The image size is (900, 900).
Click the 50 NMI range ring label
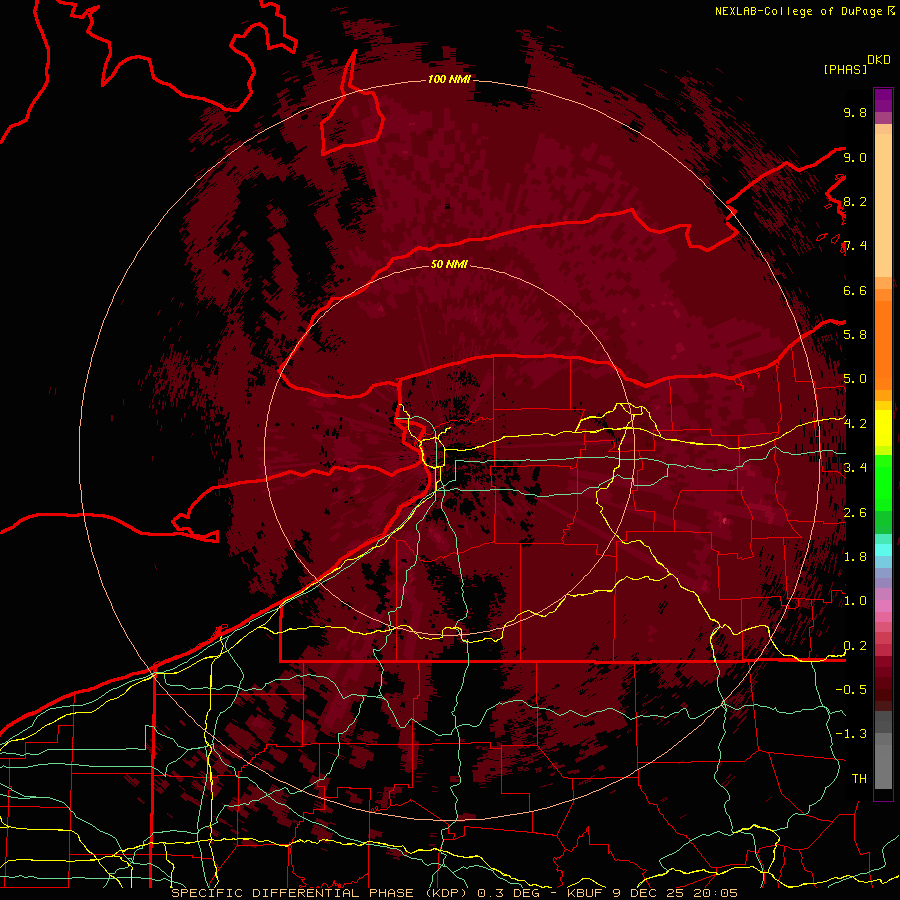(449, 264)
